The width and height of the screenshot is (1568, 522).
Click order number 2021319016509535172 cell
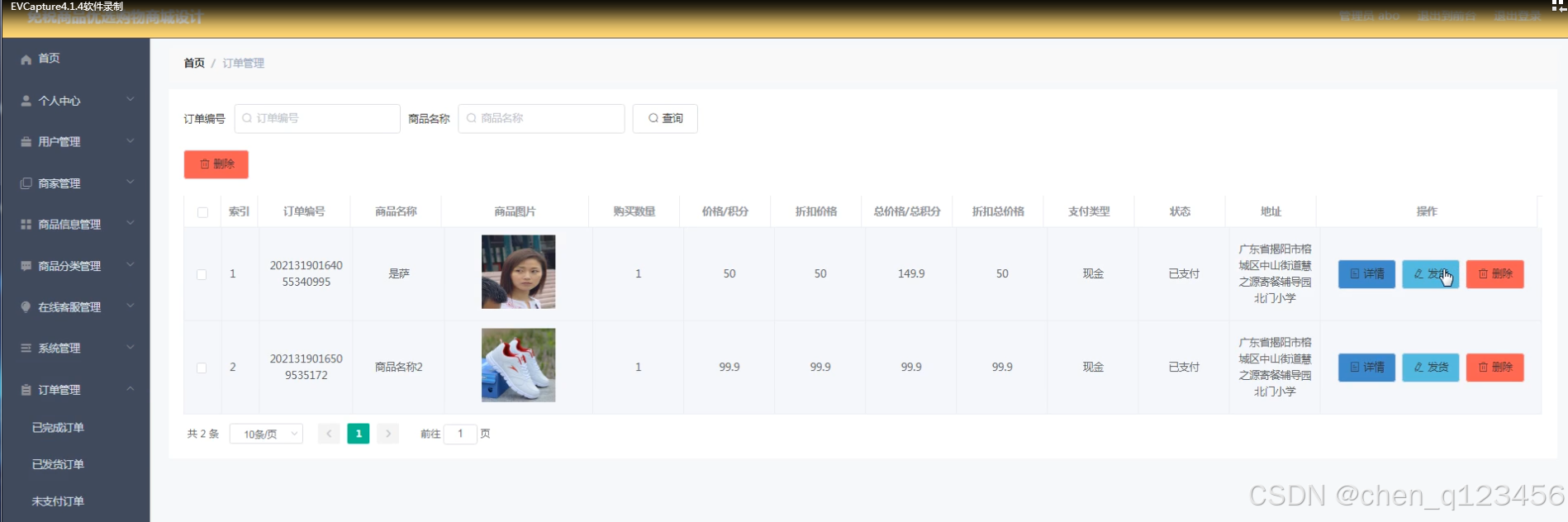306,368
